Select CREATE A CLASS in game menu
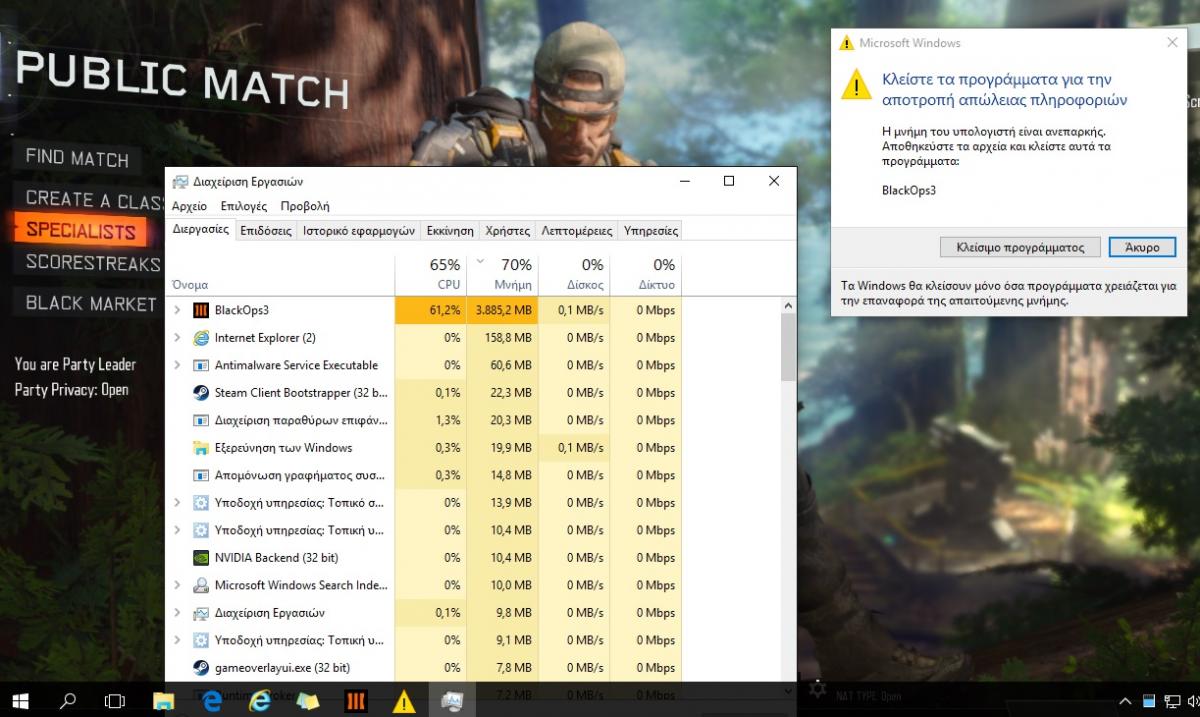Viewport: 1200px width, 717px height. pyautogui.click(x=95, y=199)
